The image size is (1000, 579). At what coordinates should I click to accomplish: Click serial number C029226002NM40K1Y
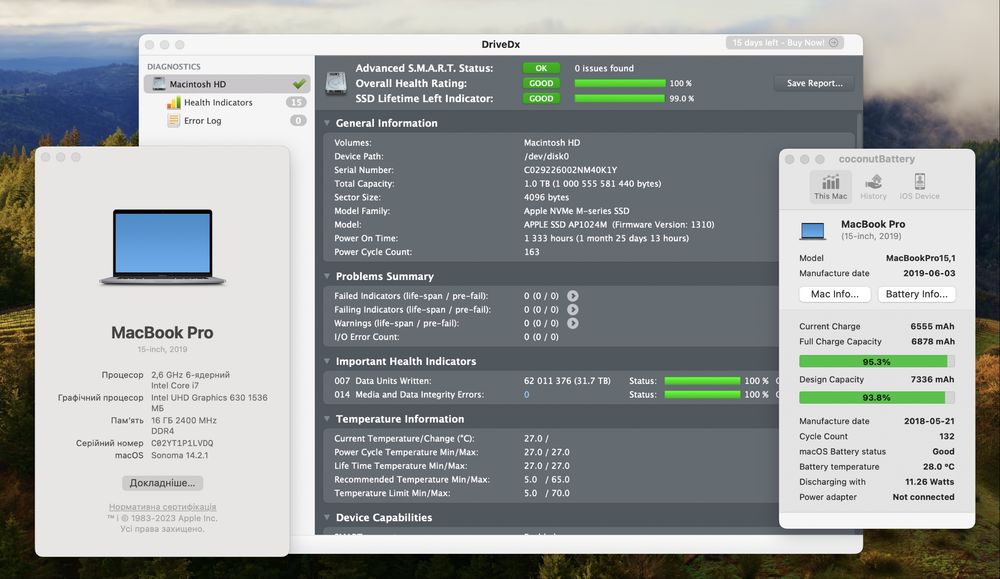tap(570, 170)
